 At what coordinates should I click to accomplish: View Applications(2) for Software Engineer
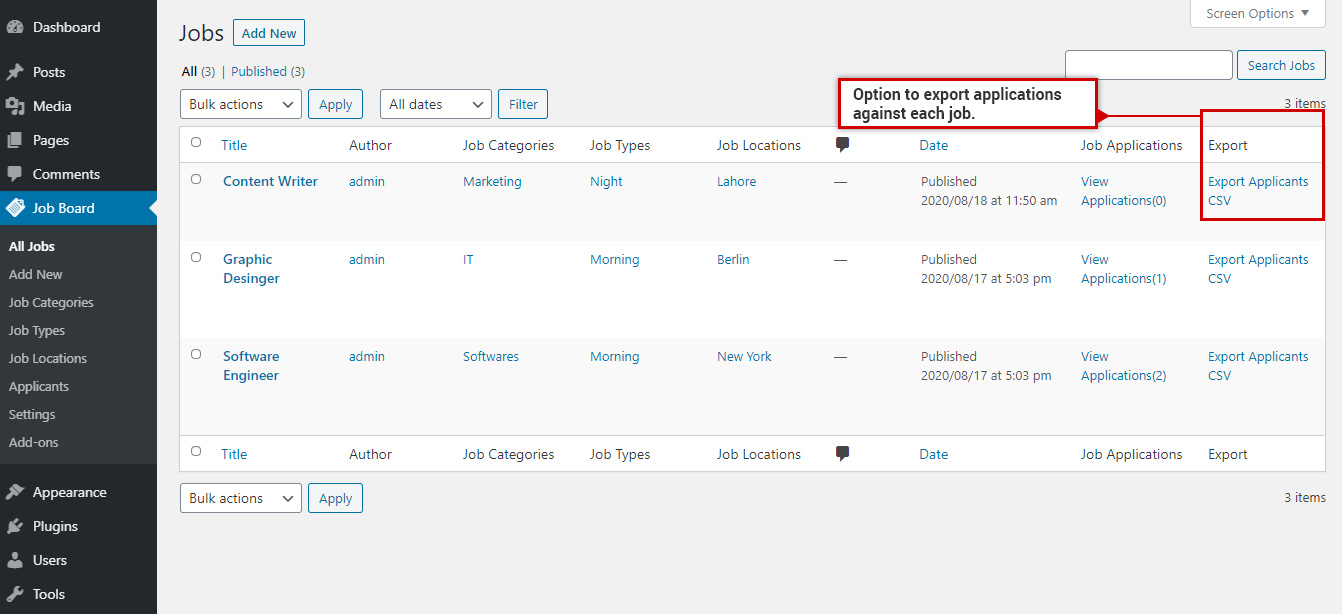coord(1123,366)
